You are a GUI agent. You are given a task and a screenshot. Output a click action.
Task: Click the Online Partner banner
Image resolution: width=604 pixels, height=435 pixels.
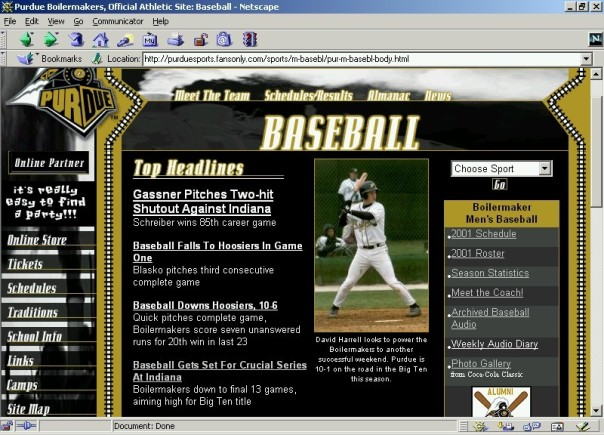pos(49,163)
